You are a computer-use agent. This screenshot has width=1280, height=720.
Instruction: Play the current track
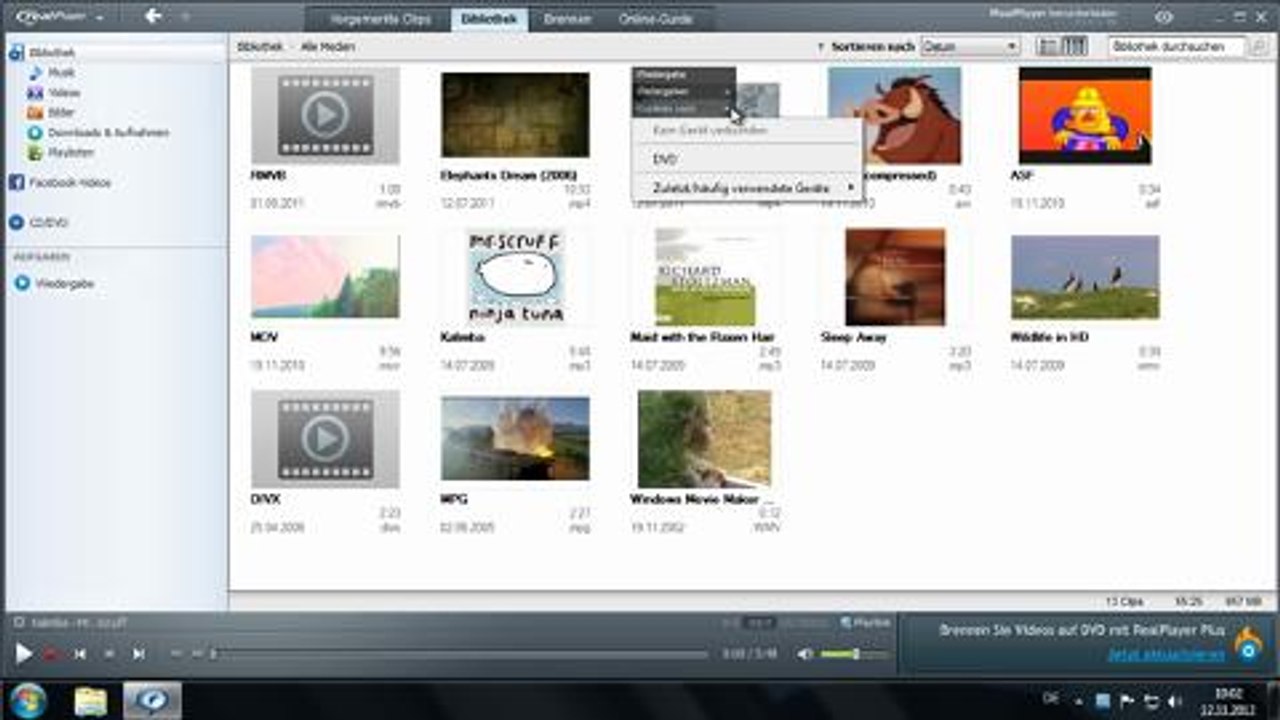click(x=23, y=654)
